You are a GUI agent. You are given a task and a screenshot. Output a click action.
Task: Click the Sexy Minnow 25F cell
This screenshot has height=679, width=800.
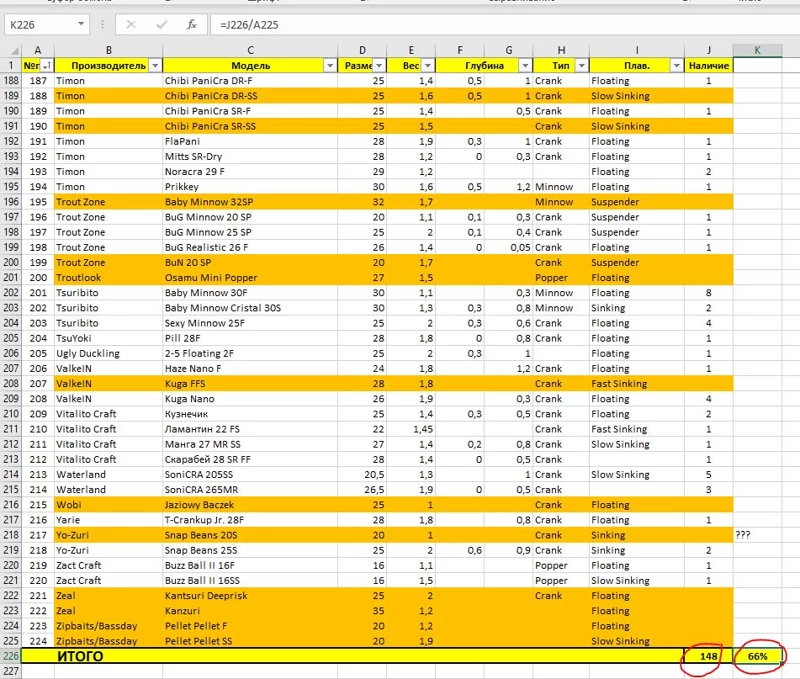coord(250,323)
